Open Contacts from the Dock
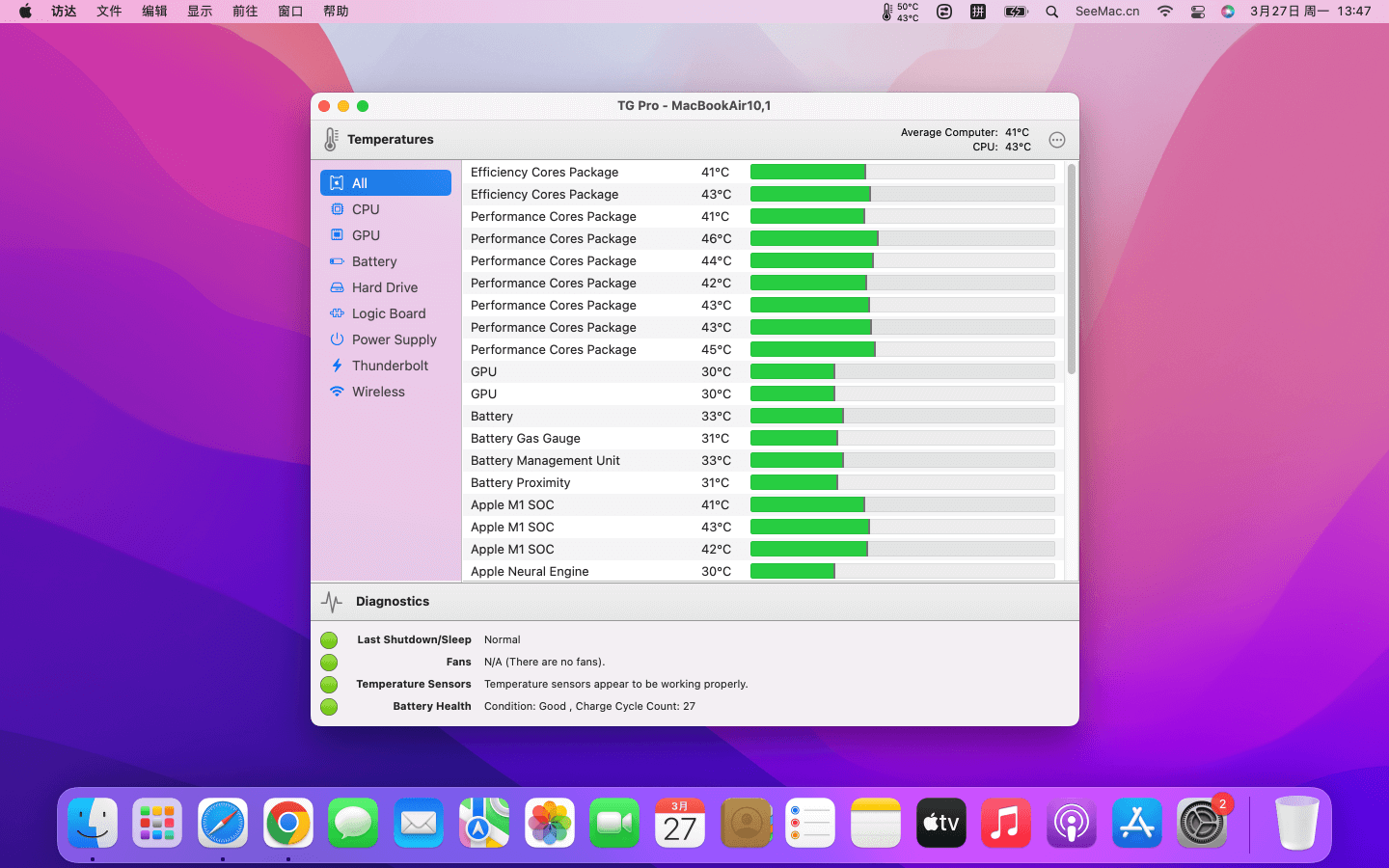 pyautogui.click(x=746, y=823)
